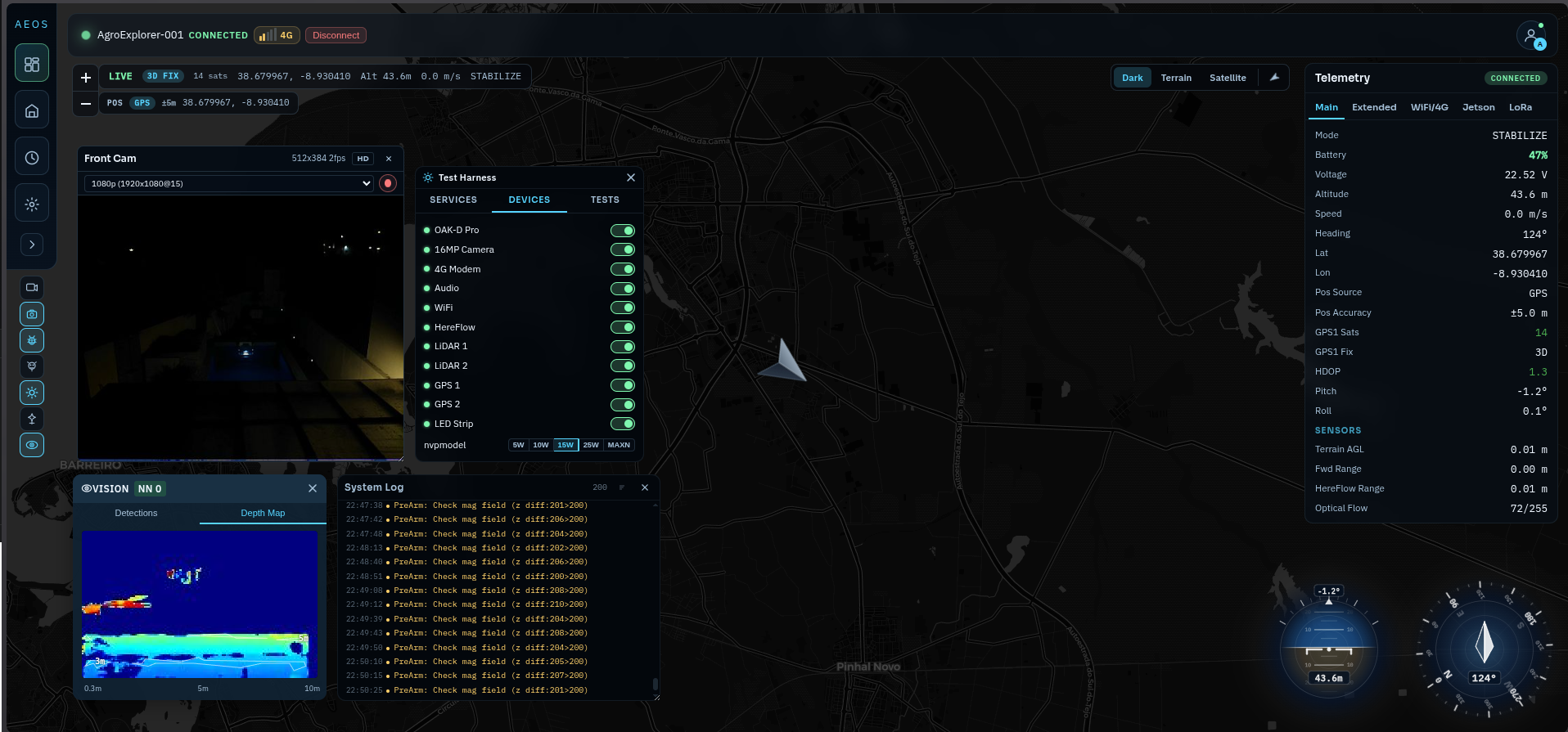Open the sidebar settings gear icon
1568x732 pixels.
[32, 204]
